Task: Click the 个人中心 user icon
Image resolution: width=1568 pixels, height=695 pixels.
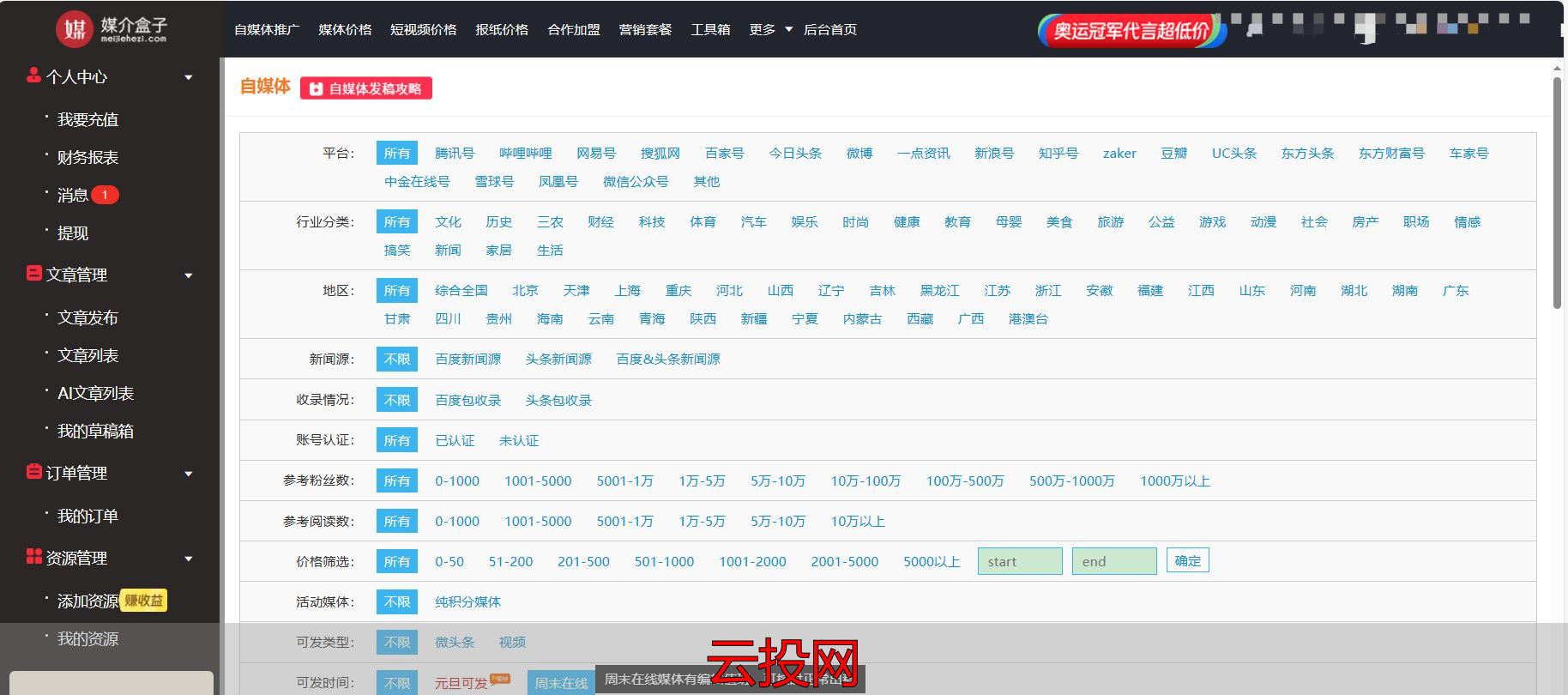Action: [x=33, y=76]
